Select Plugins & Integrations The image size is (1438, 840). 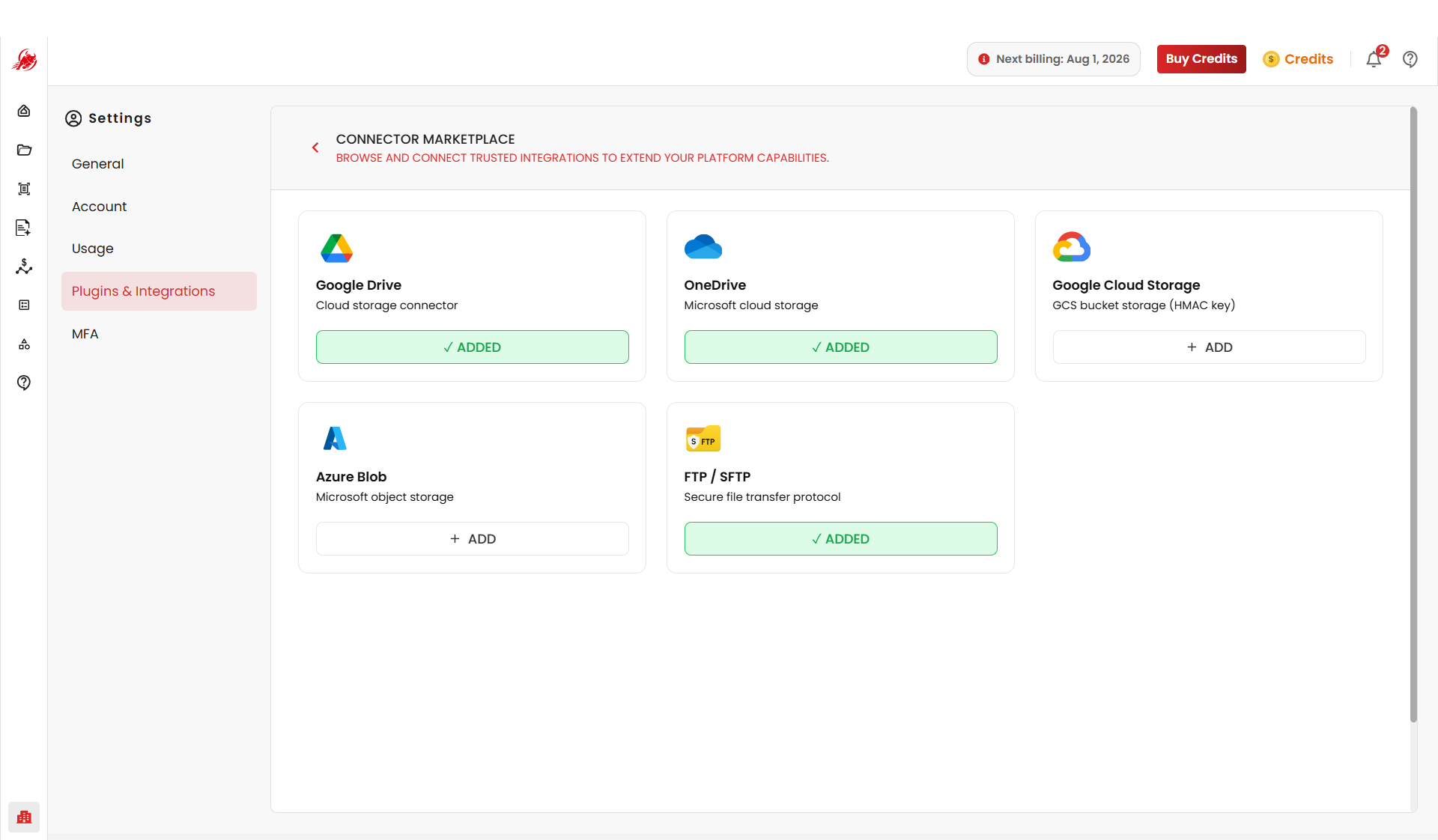pos(159,291)
